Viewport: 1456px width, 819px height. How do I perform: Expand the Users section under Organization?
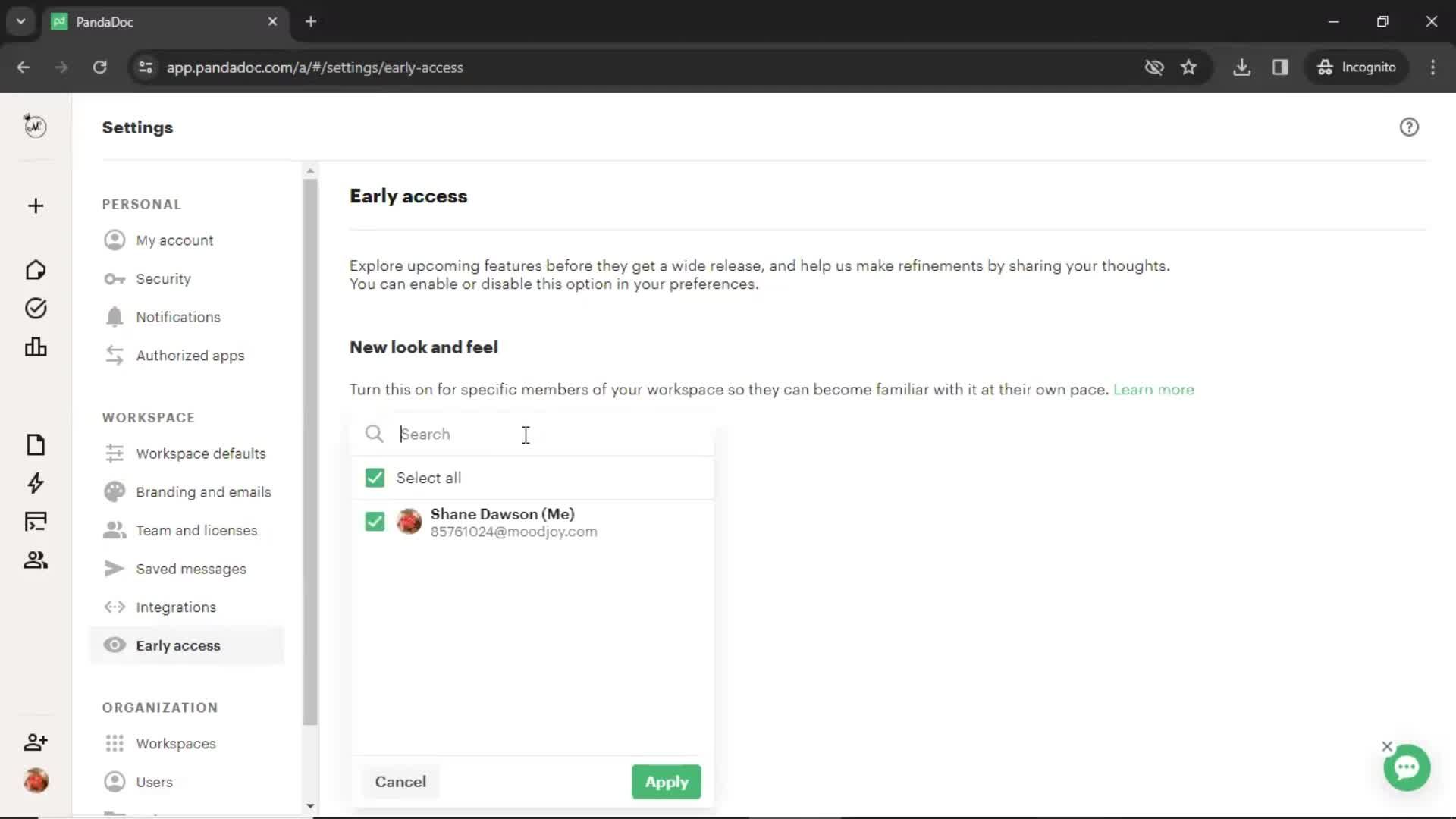click(x=154, y=782)
